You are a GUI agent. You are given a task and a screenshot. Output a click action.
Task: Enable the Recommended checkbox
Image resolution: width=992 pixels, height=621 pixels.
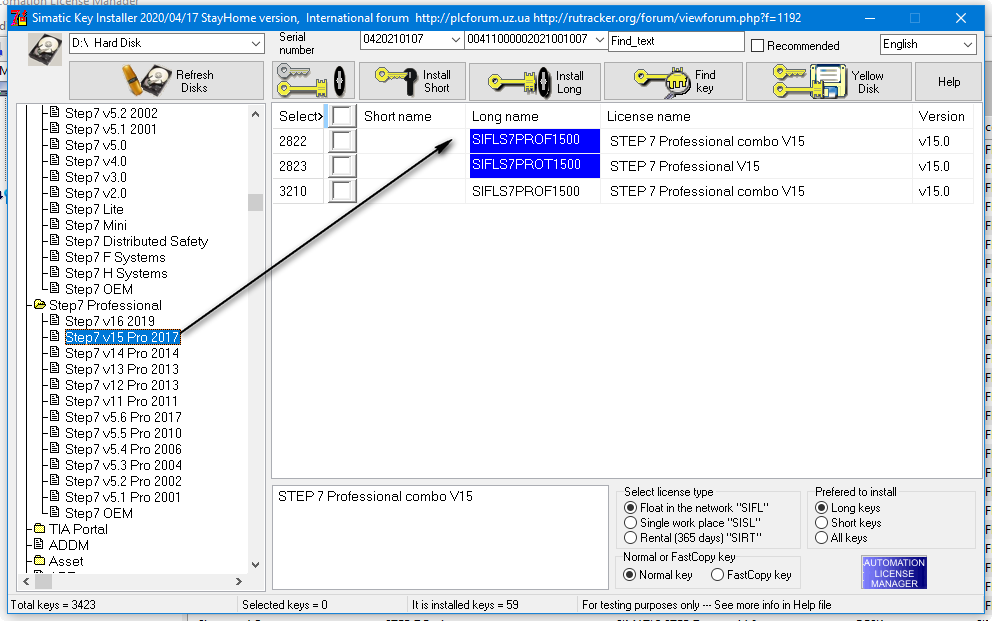(757, 46)
